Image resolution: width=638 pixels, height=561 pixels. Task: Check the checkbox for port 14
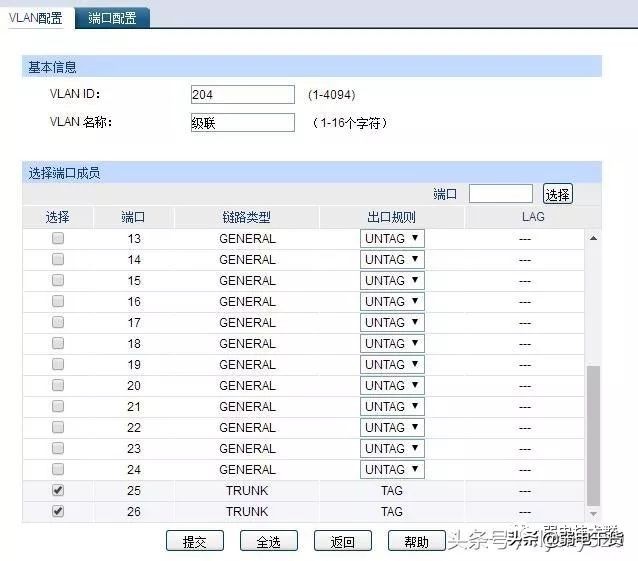(58, 259)
